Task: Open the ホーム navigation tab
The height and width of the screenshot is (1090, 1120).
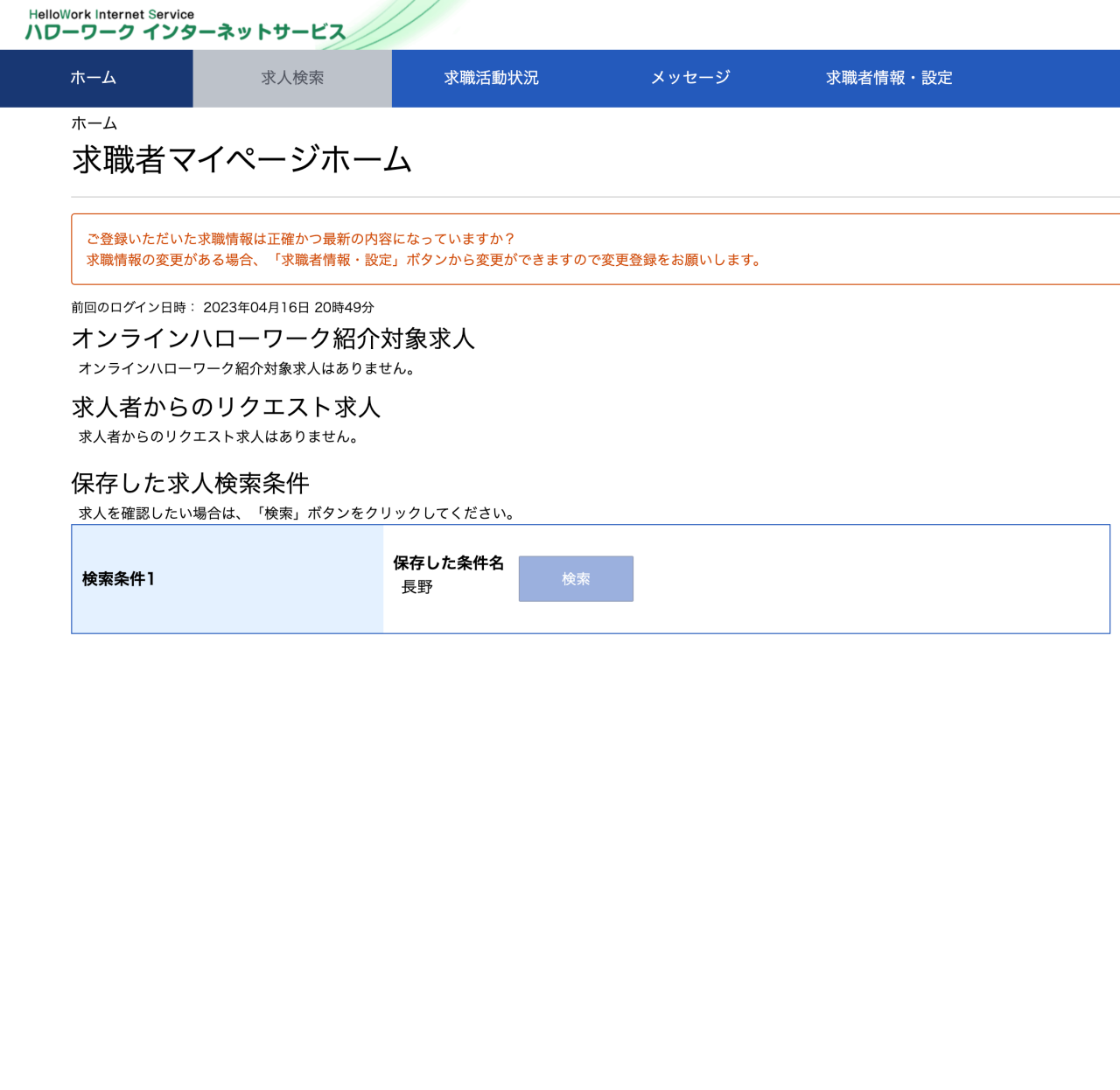Action: click(94, 78)
